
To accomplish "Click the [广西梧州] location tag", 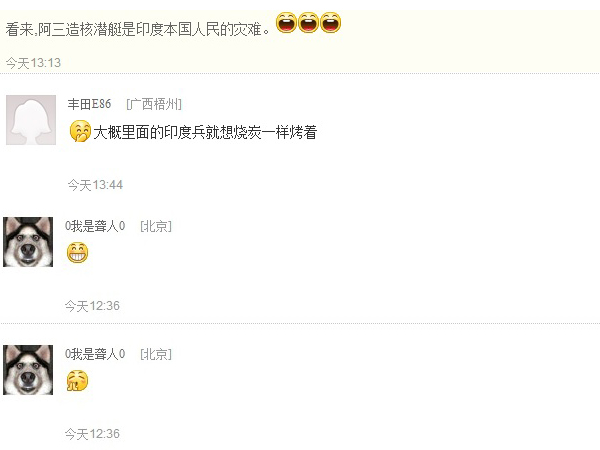I will 154,104.
